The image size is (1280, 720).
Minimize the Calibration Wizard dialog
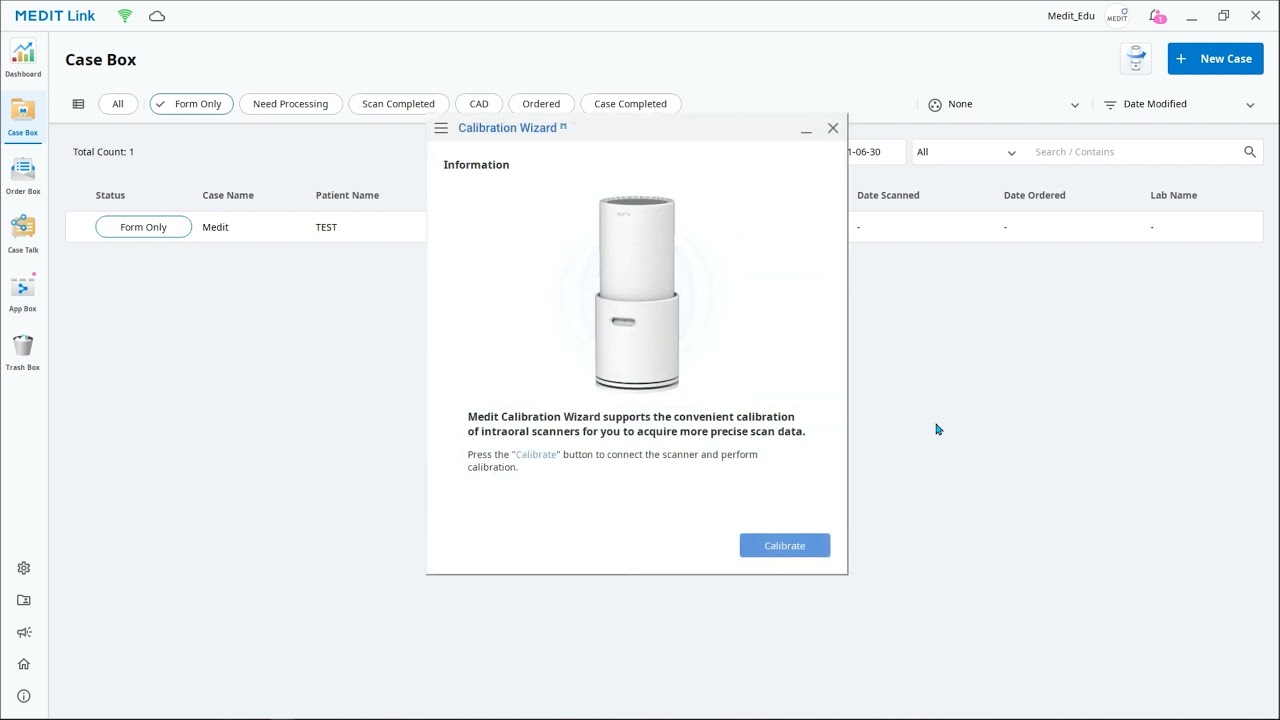click(806, 128)
